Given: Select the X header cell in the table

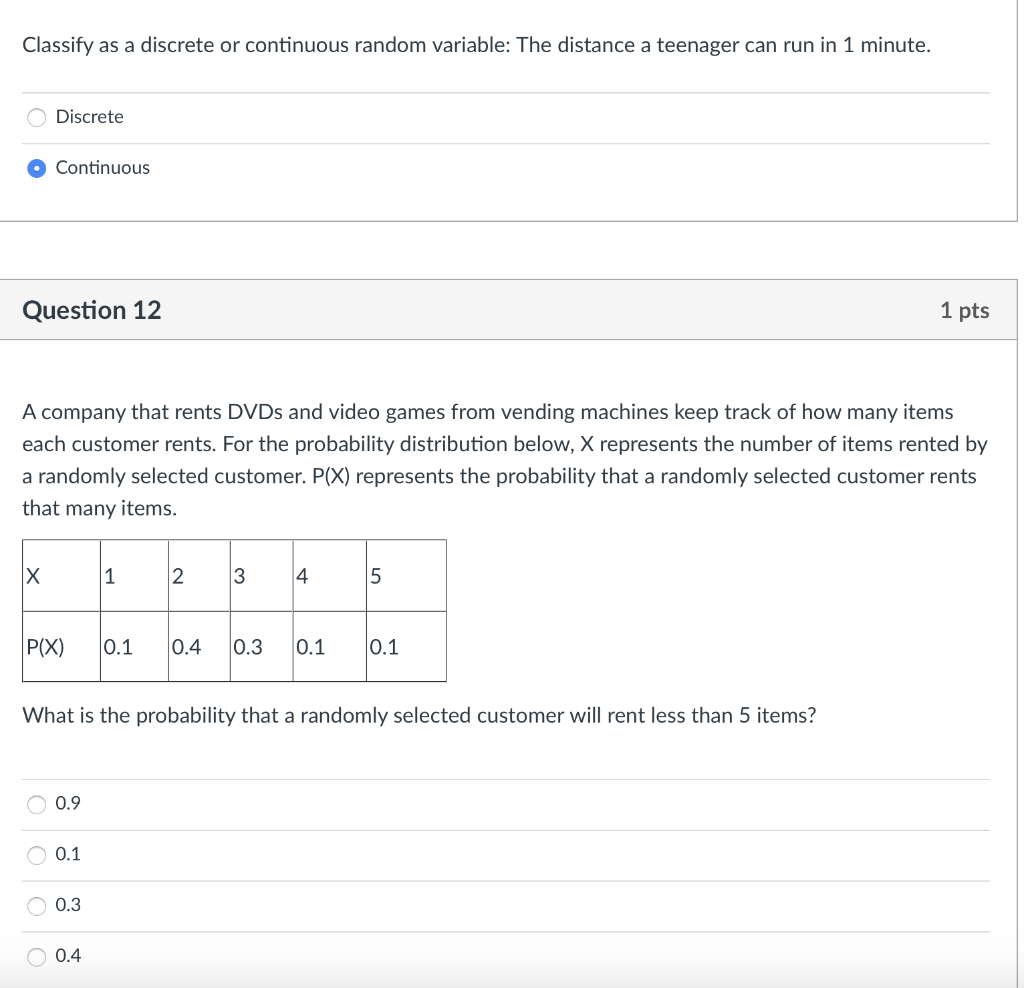Looking at the screenshot, I should pyautogui.click(x=60, y=575).
